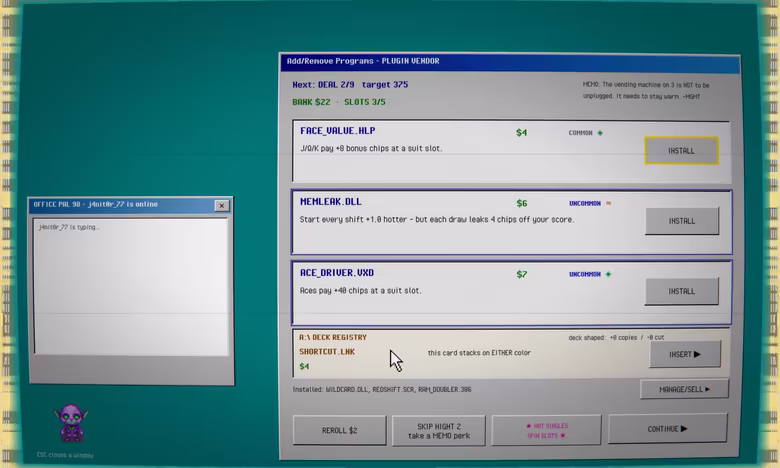Click the SHORTCUT.LNK card name
This screenshot has height=468, width=780.
pos(327,352)
